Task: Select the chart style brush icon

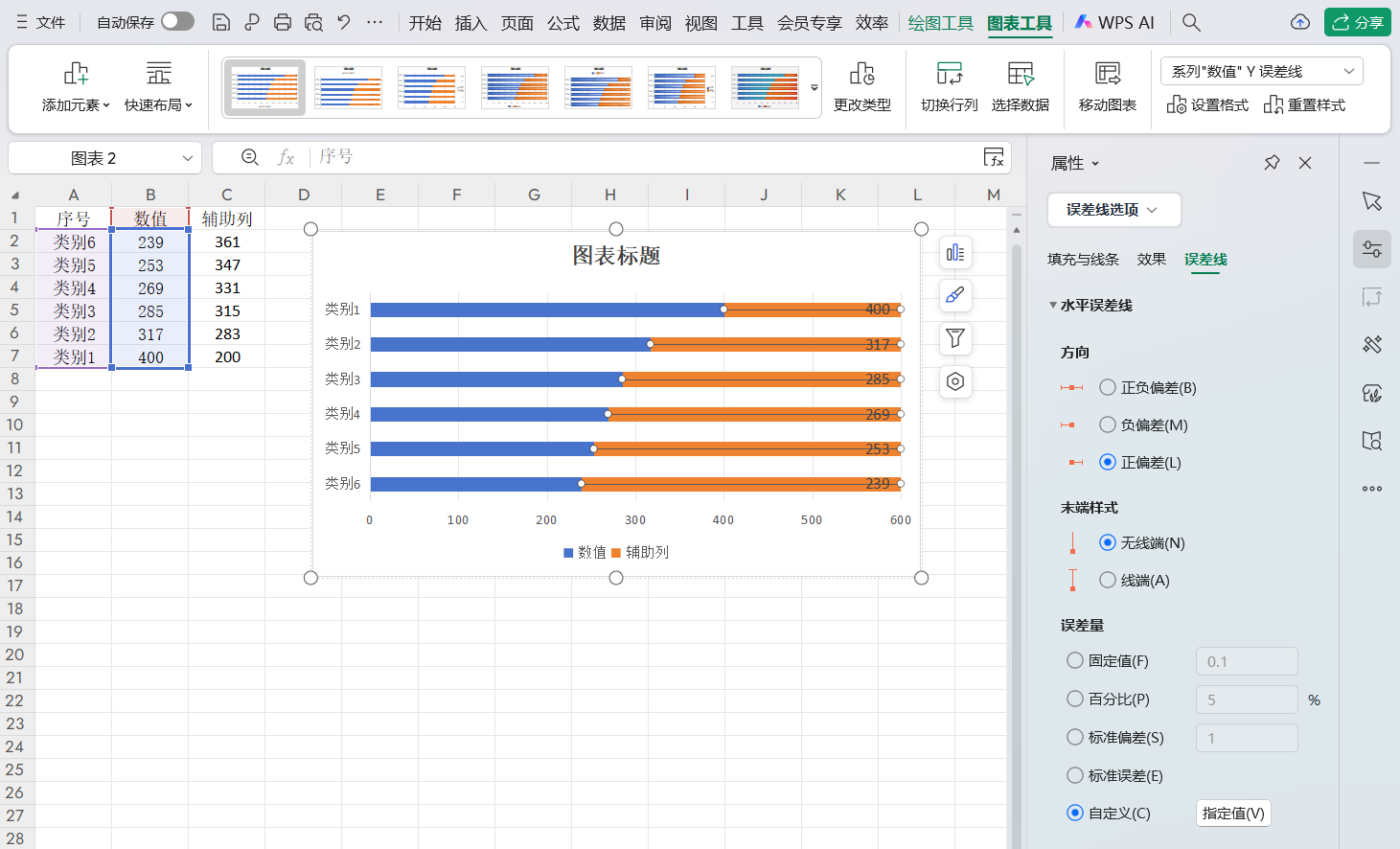Action: tap(954, 295)
